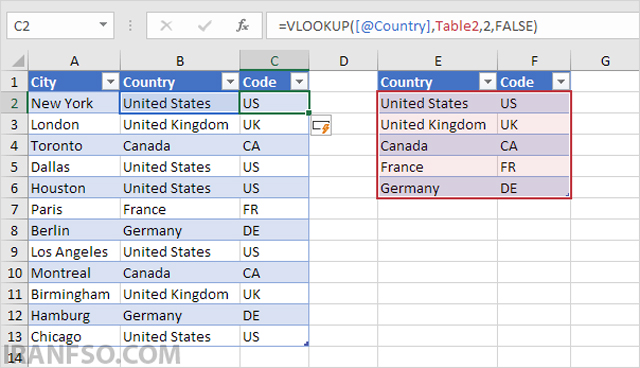Click US code in cell F2
Image resolution: width=640 pixels, height=368 pixels.
[534, 103]
